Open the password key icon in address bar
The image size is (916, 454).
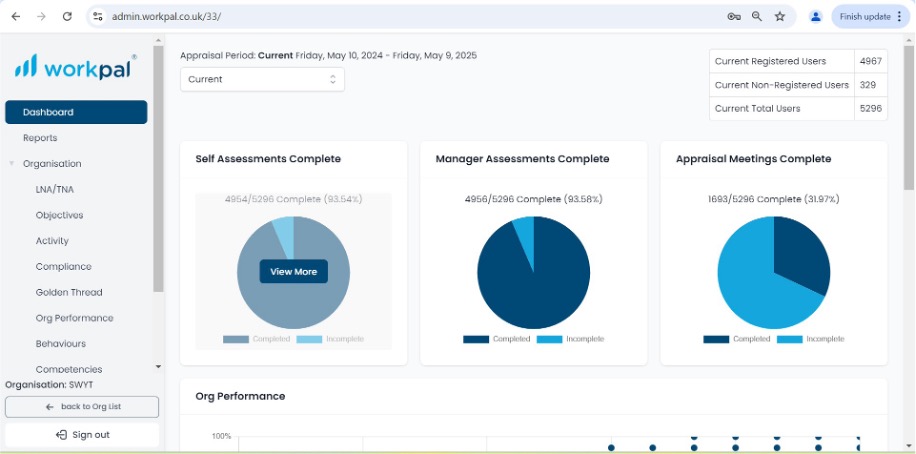[734, 16]
